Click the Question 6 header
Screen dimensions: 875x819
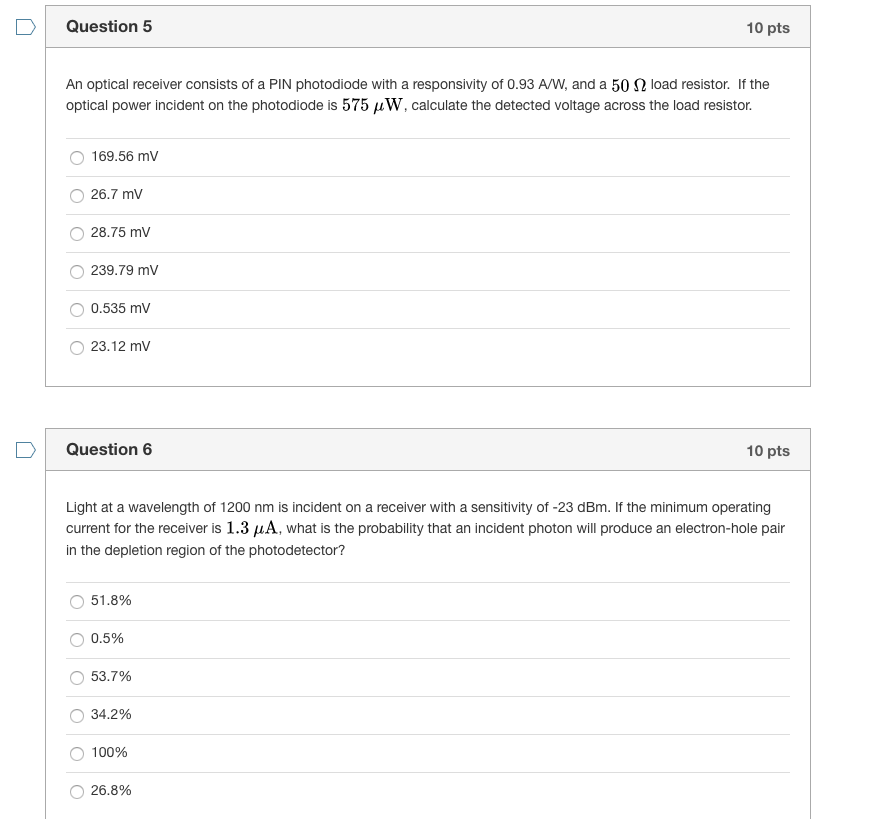[110, 450]
